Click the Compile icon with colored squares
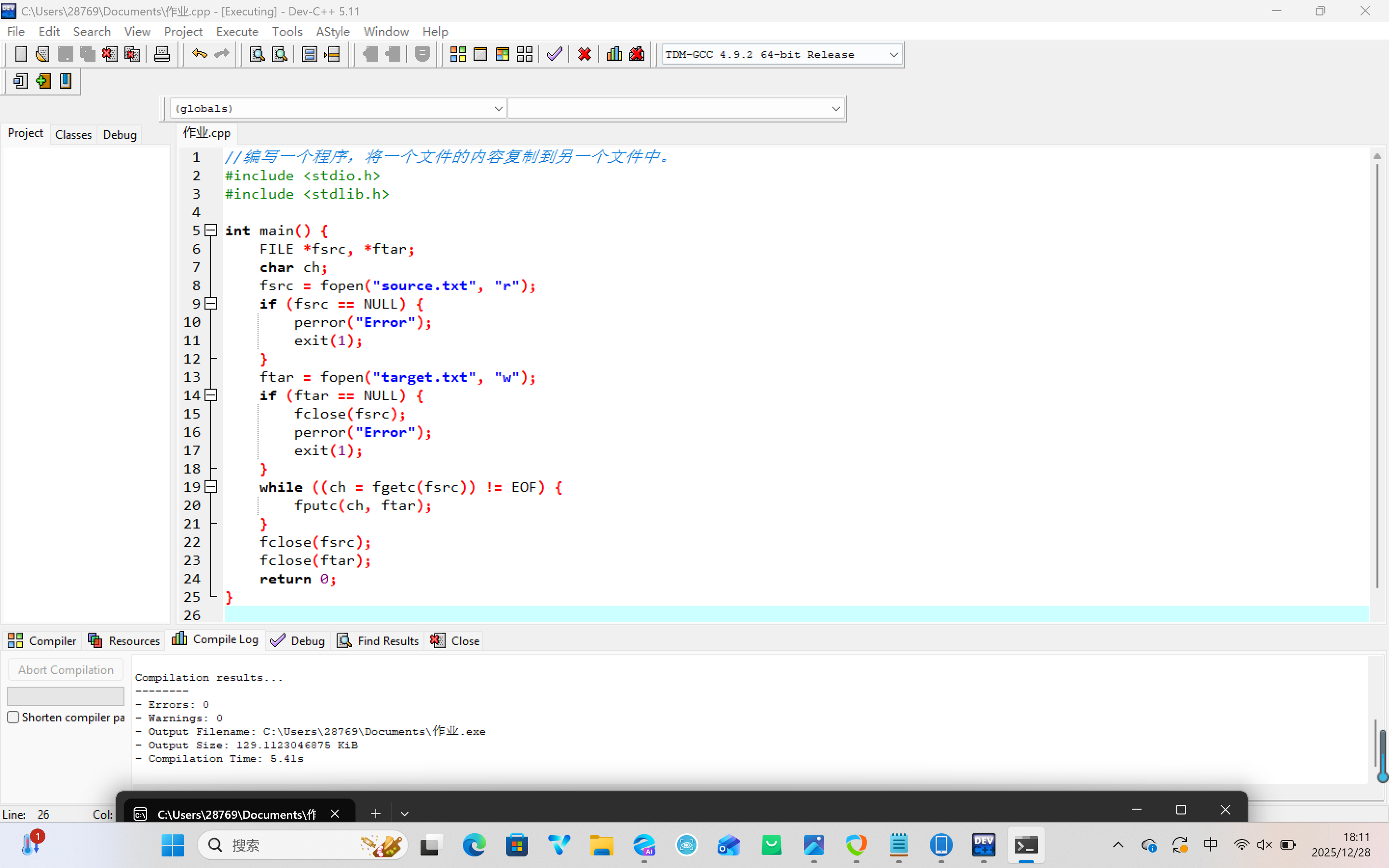The width and height of the screenshot is (1389, 868). click(457, 54)
